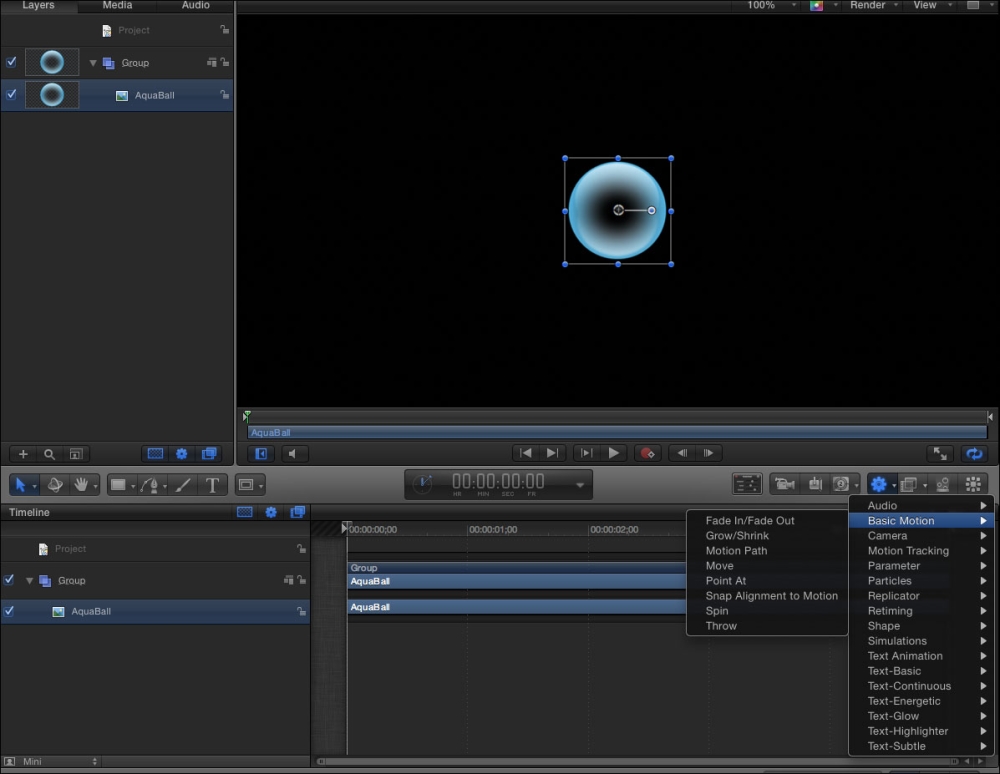The width and height of the screenshot is (1000, 774).
Task: Click the Record animation button
Action: pyautogui.click(x=647, y=453)
